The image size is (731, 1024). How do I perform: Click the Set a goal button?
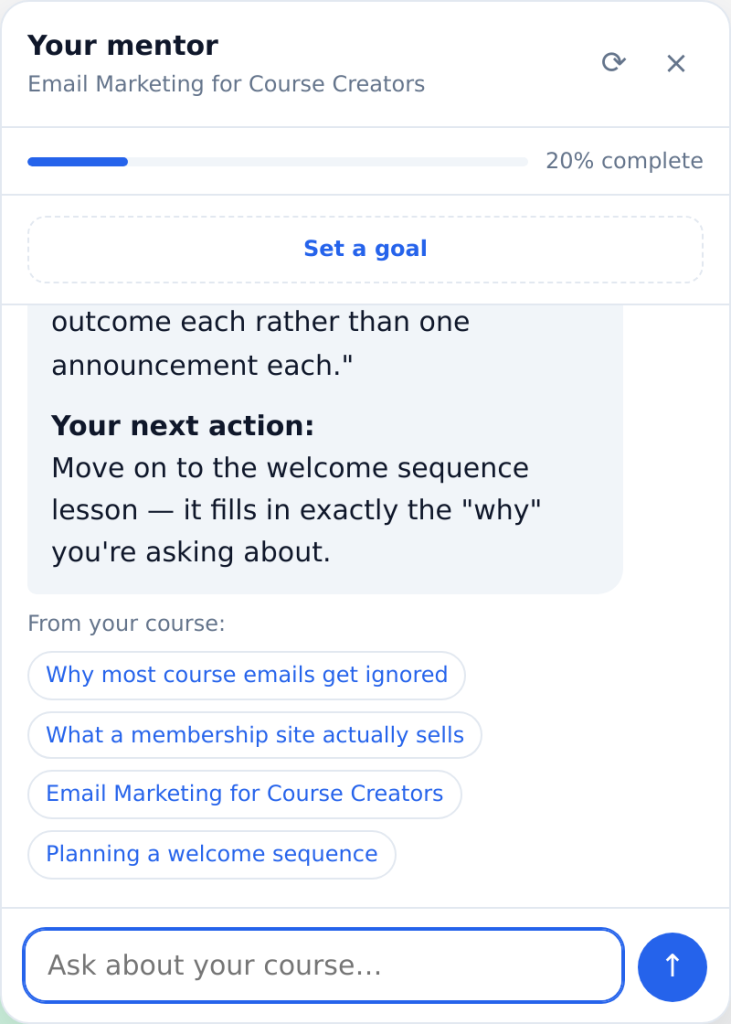tap(365, 249)
